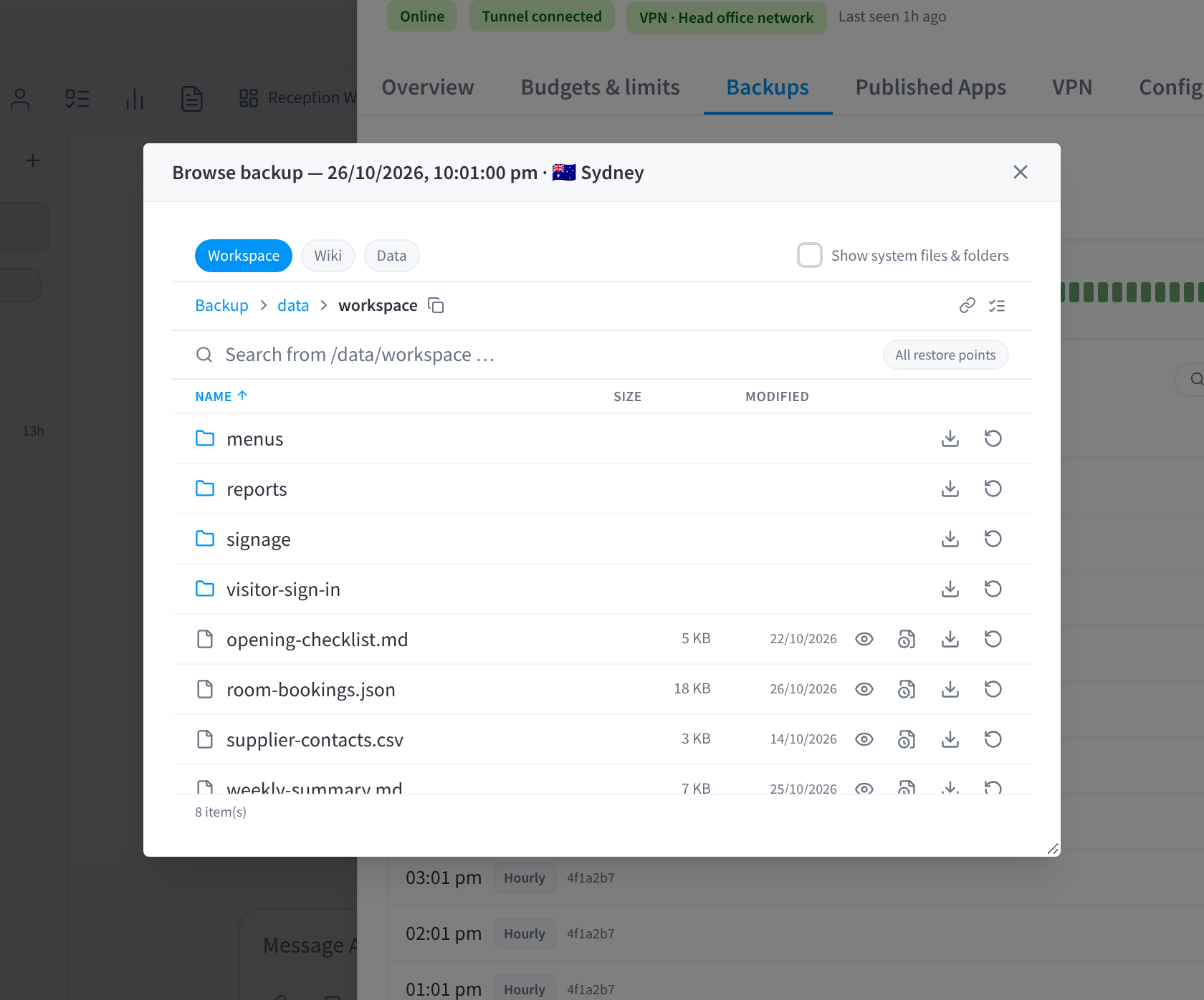Toggle multi-select checklist mode
Screen dimensions: 1204x1000
pos(997,306)
